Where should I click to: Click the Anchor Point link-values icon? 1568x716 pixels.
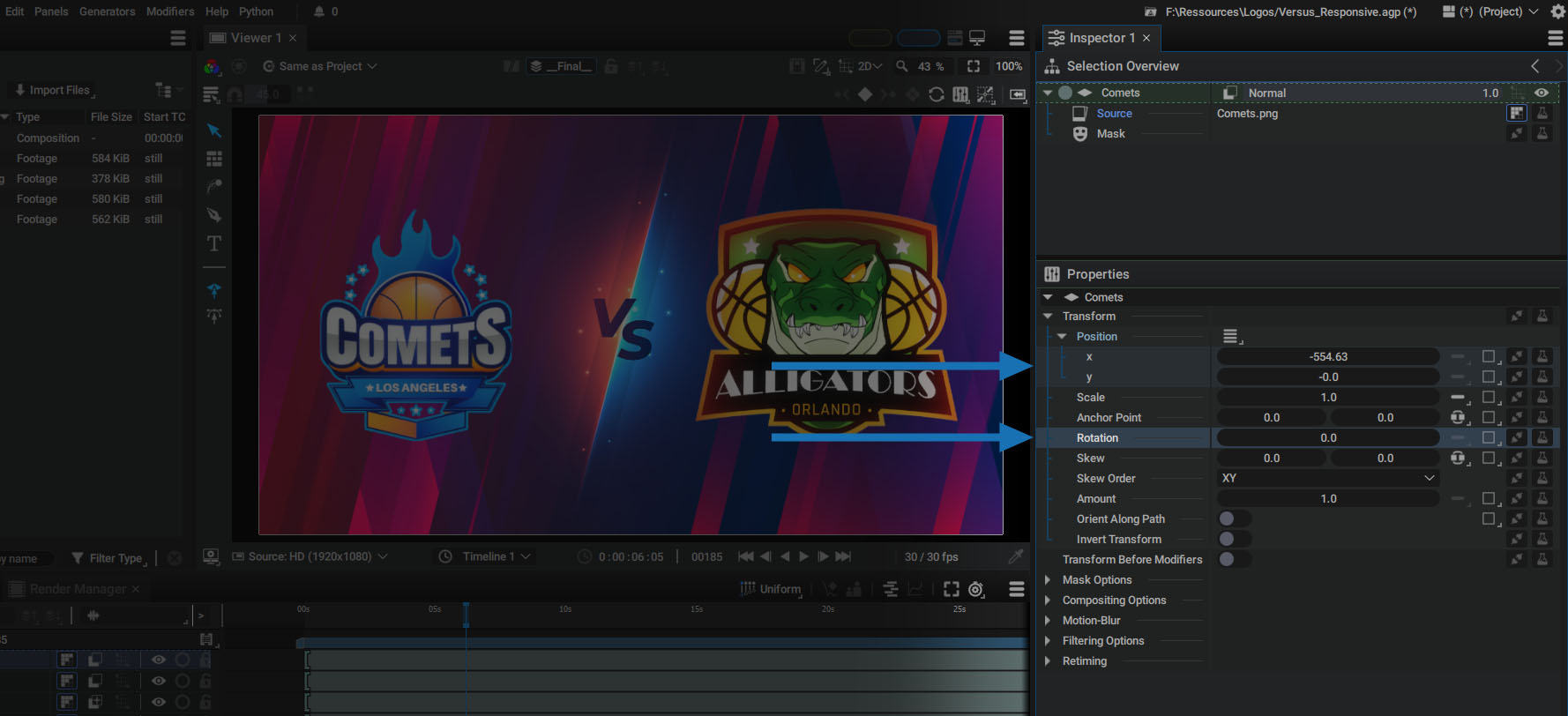coord(1459,417)
